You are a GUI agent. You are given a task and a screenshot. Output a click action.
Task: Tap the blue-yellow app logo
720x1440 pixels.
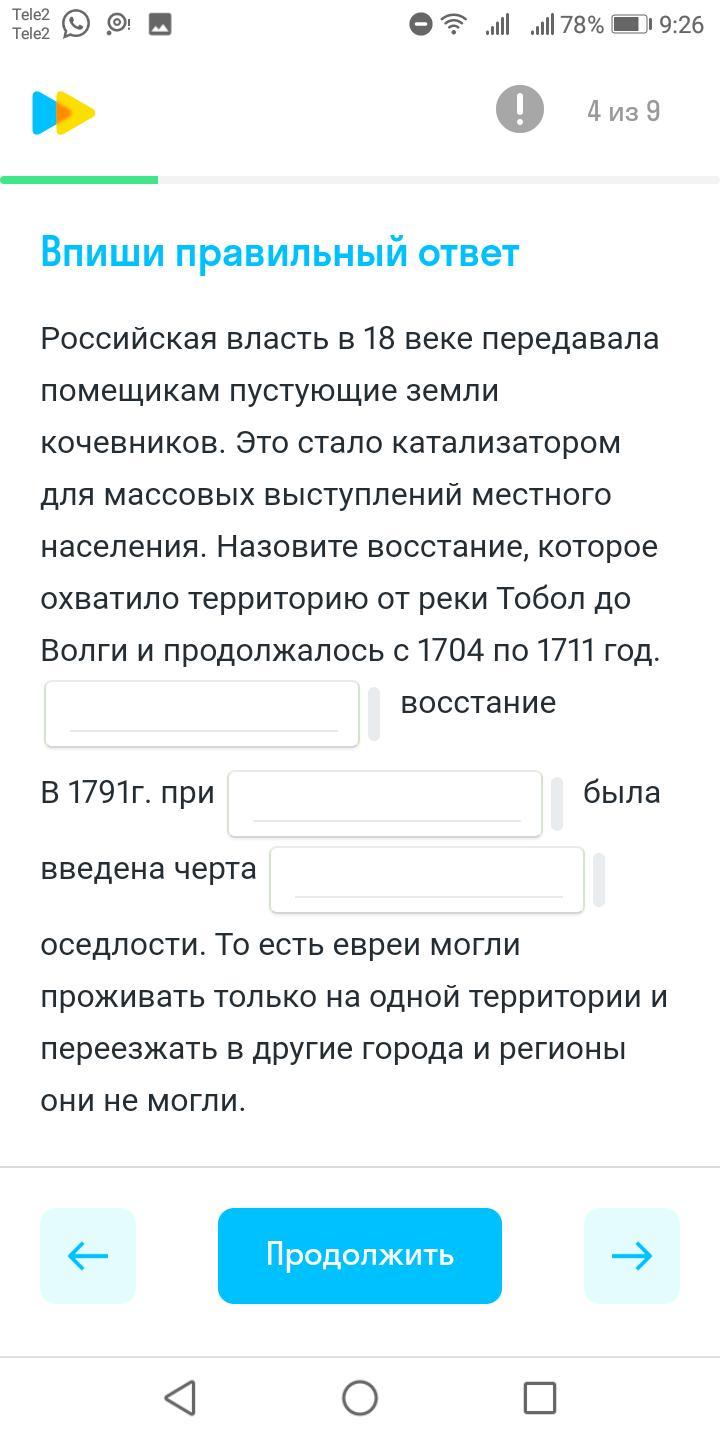pos(63,113)
